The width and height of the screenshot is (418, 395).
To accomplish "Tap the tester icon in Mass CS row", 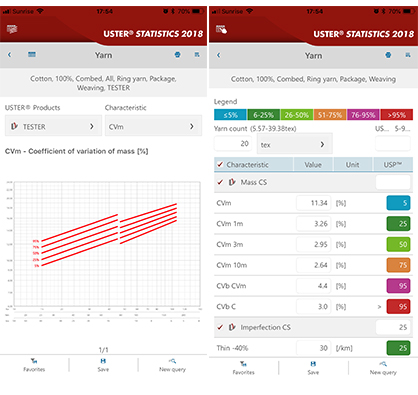I will pyautogui.click(x=232, y=182).
